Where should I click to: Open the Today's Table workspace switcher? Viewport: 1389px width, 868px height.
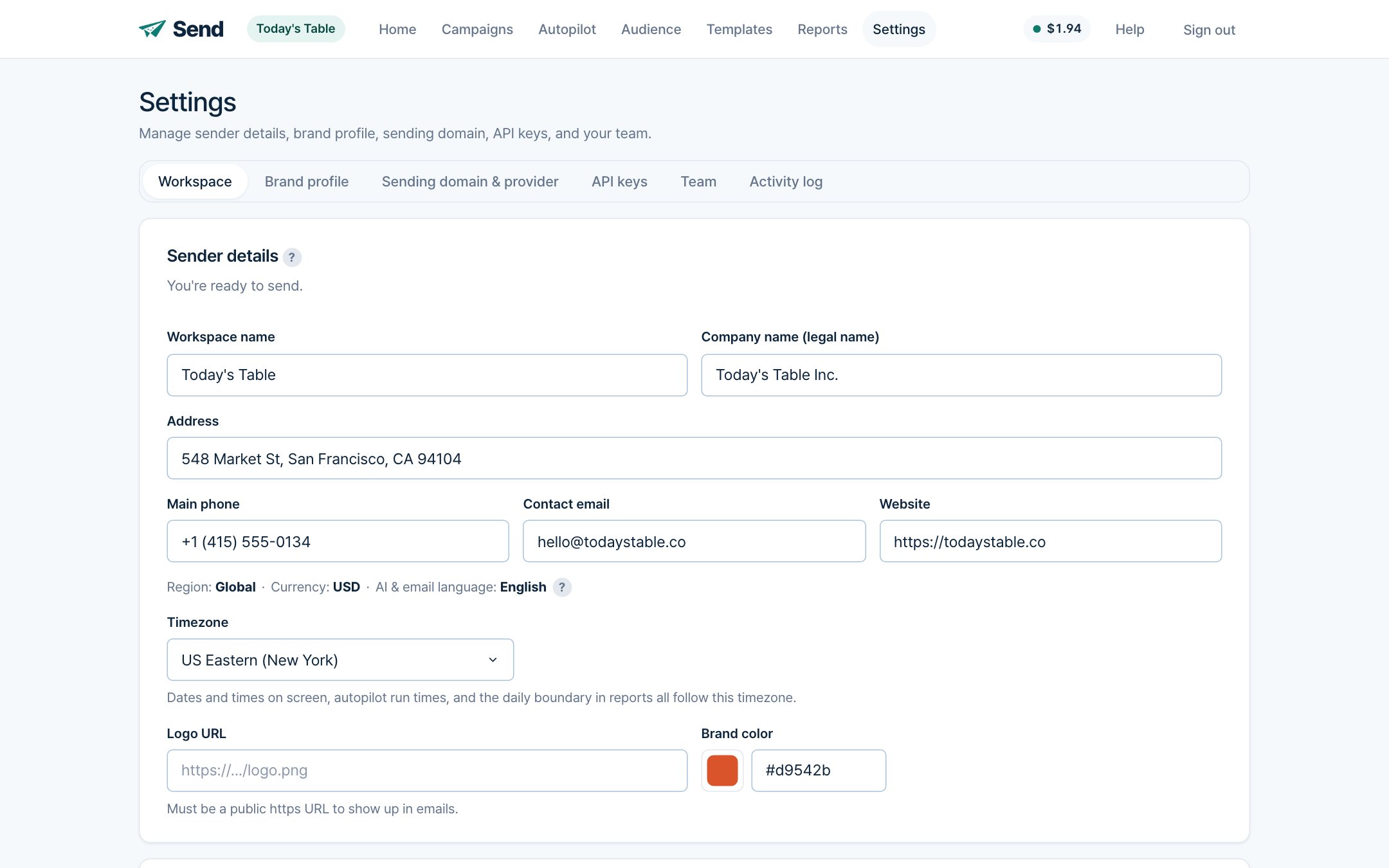pyautogui.click(x=296, y=29)
